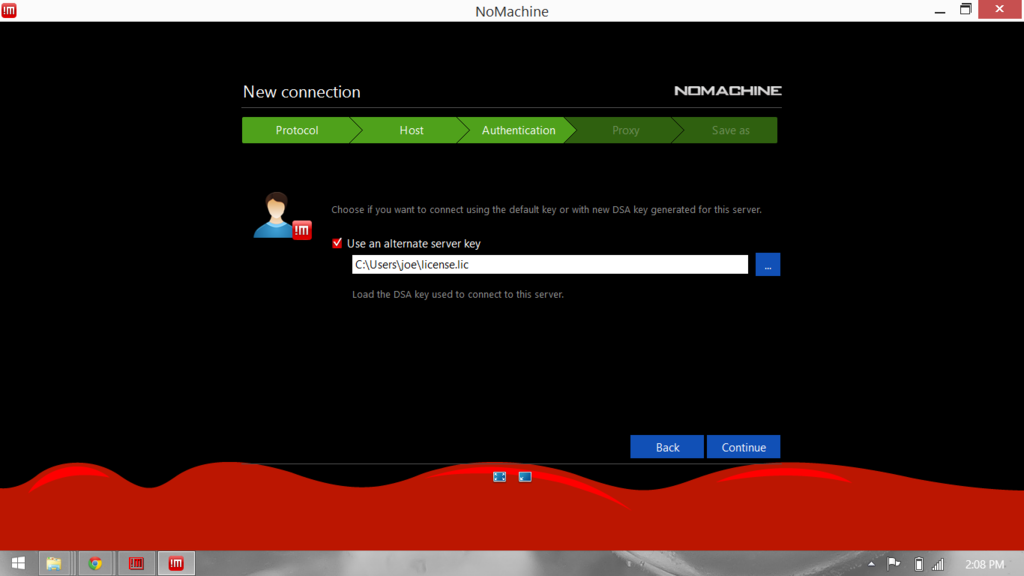Select the active NoMachine taskbar icon

click(x=176, y=563)
